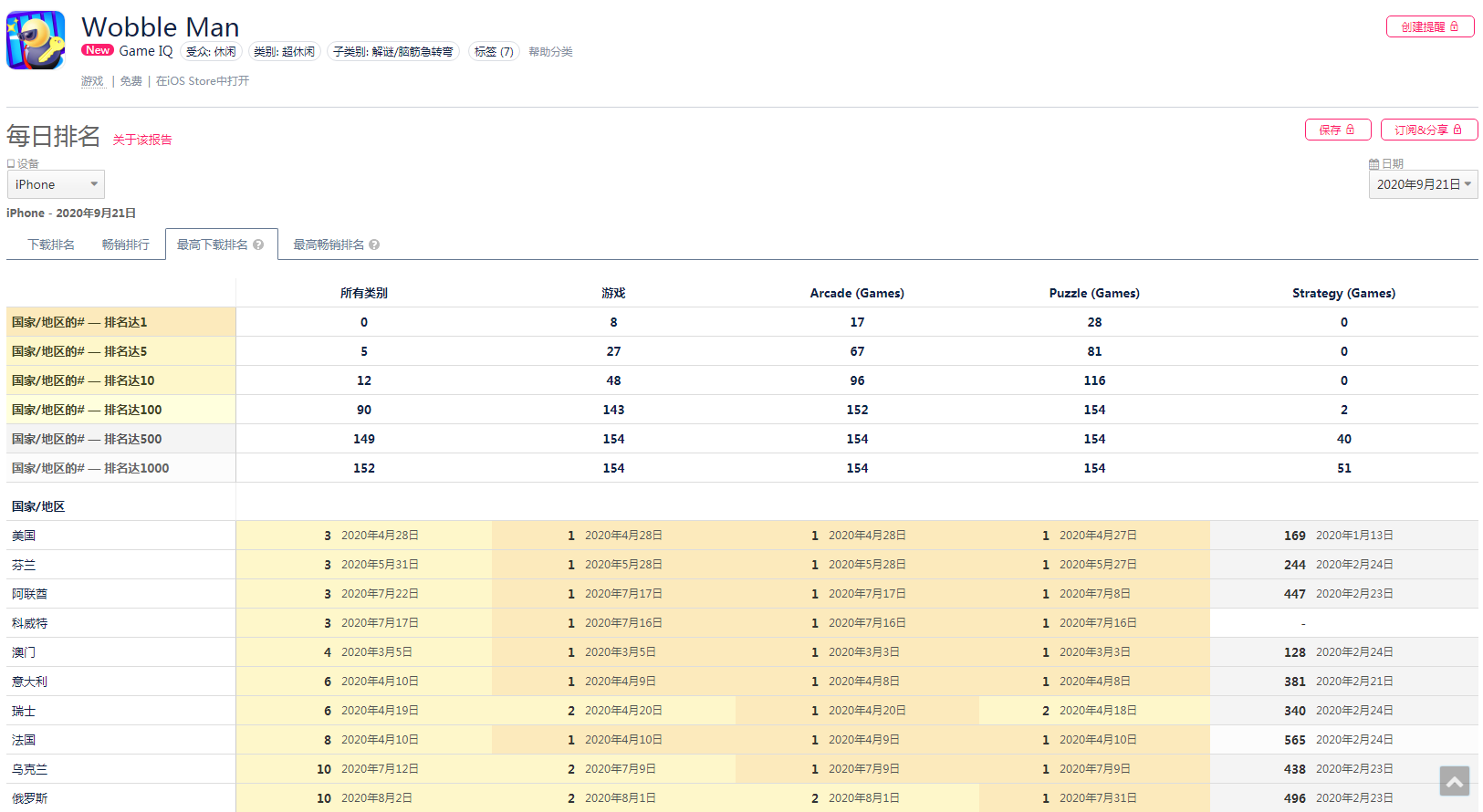Click the calendar icon next to 日期
The height and width of the screenshot is (812, 1483).
[x=1373, y=164]
